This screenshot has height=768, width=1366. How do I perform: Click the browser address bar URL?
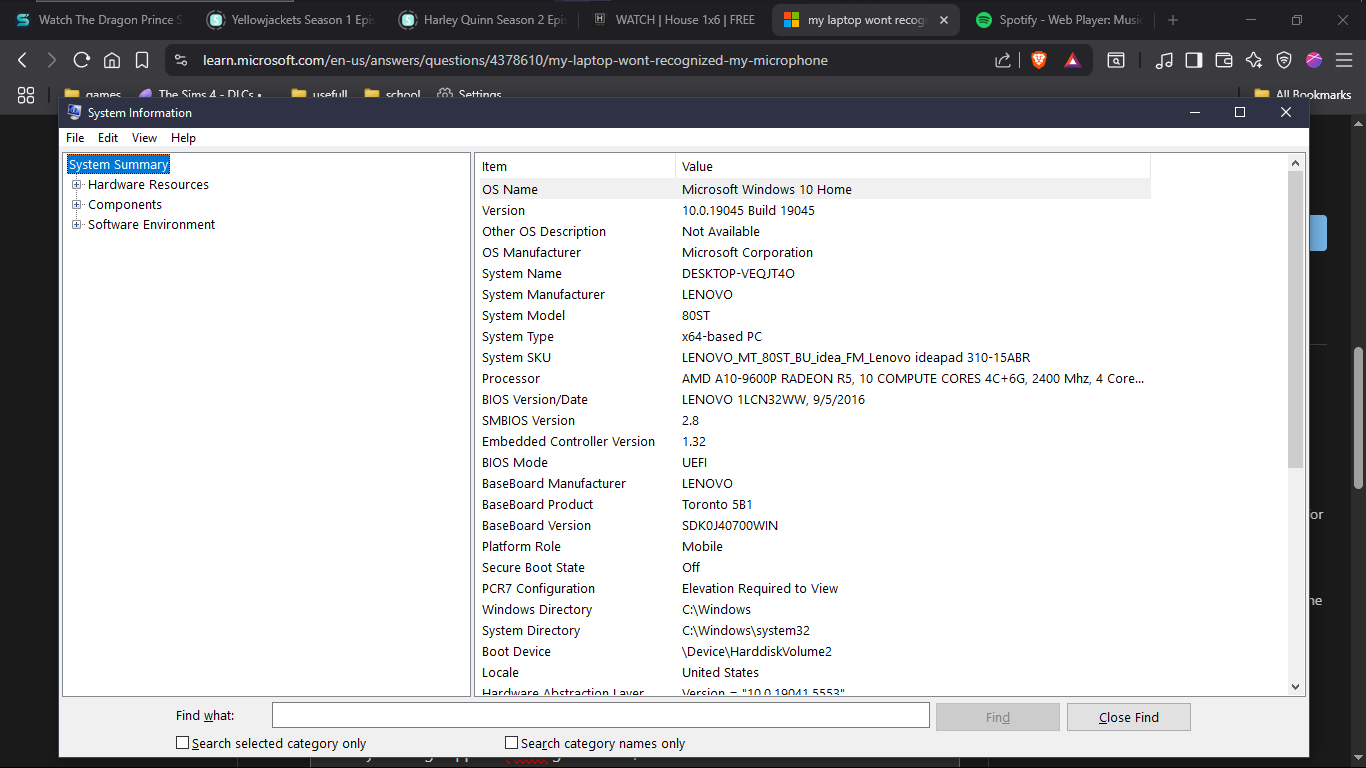515,60
